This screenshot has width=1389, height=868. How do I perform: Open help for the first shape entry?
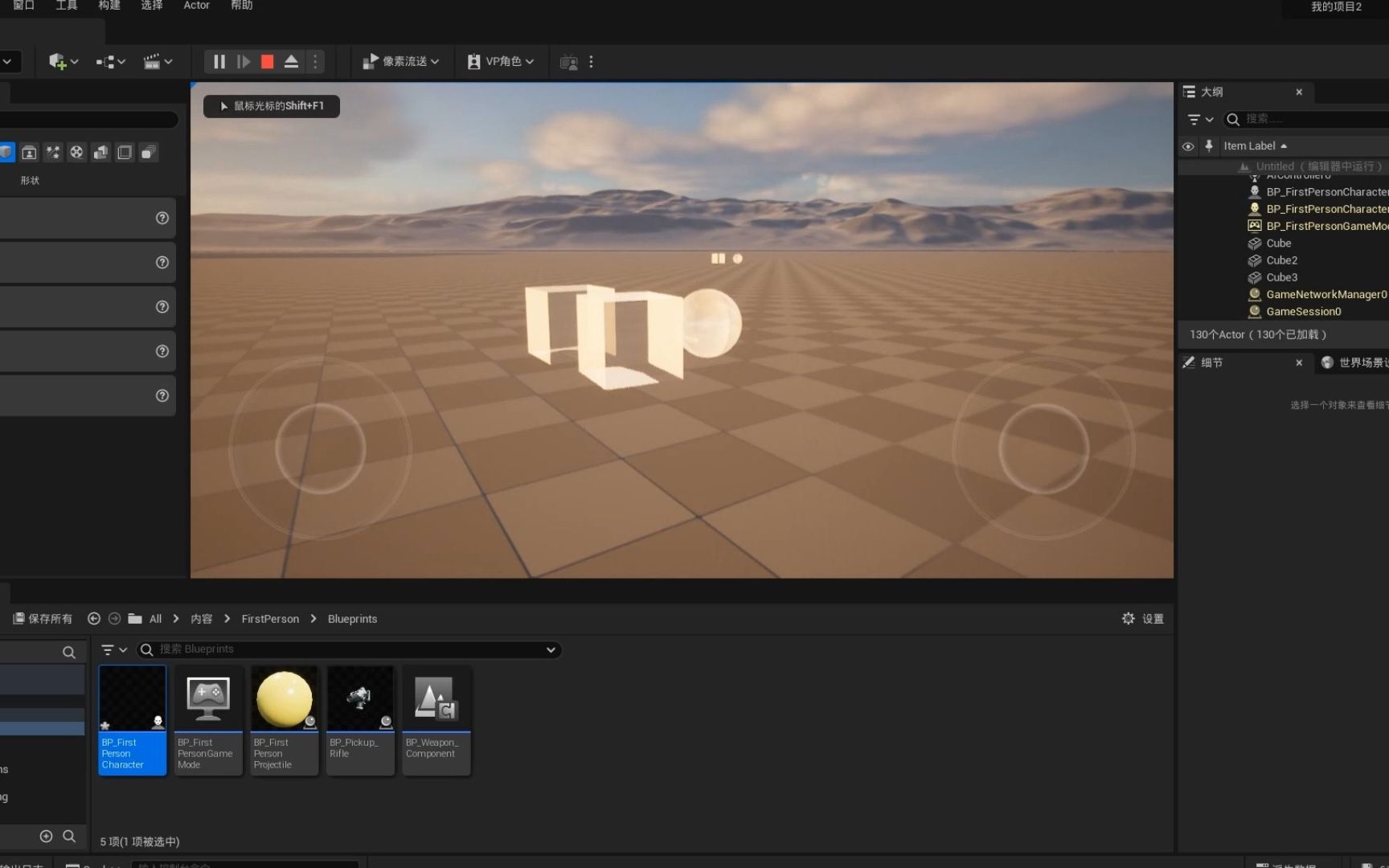[162, 219]
